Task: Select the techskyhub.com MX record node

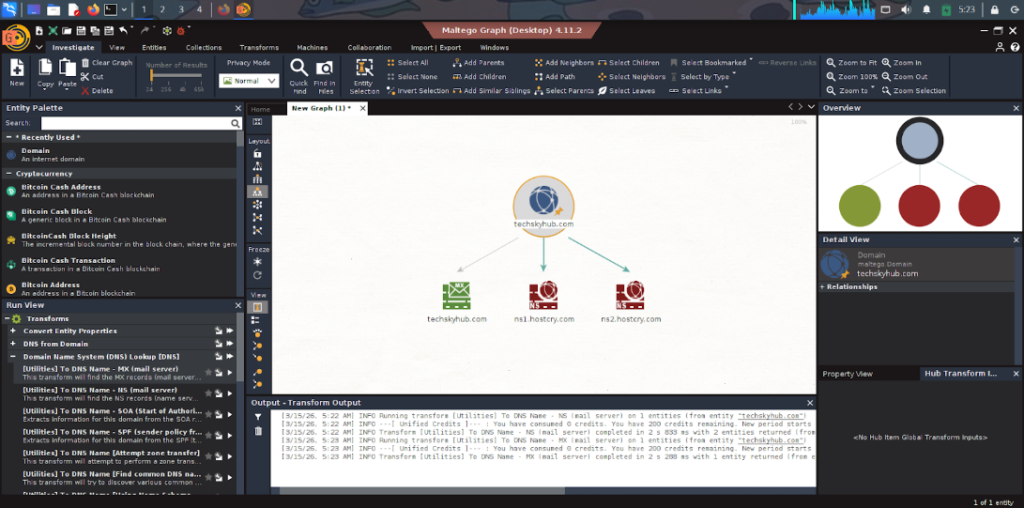Action: 457,295
